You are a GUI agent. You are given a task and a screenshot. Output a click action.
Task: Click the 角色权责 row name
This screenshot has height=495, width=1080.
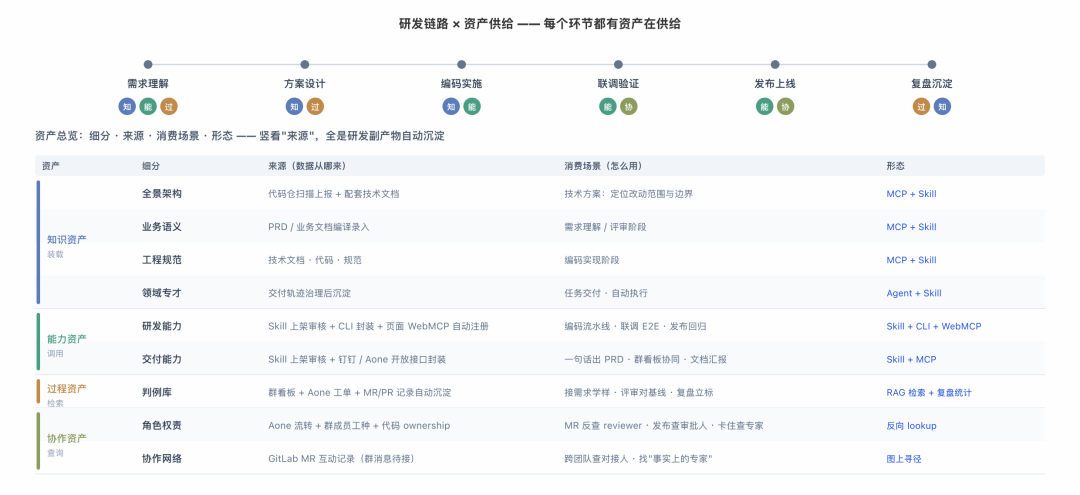coord(162,425)
